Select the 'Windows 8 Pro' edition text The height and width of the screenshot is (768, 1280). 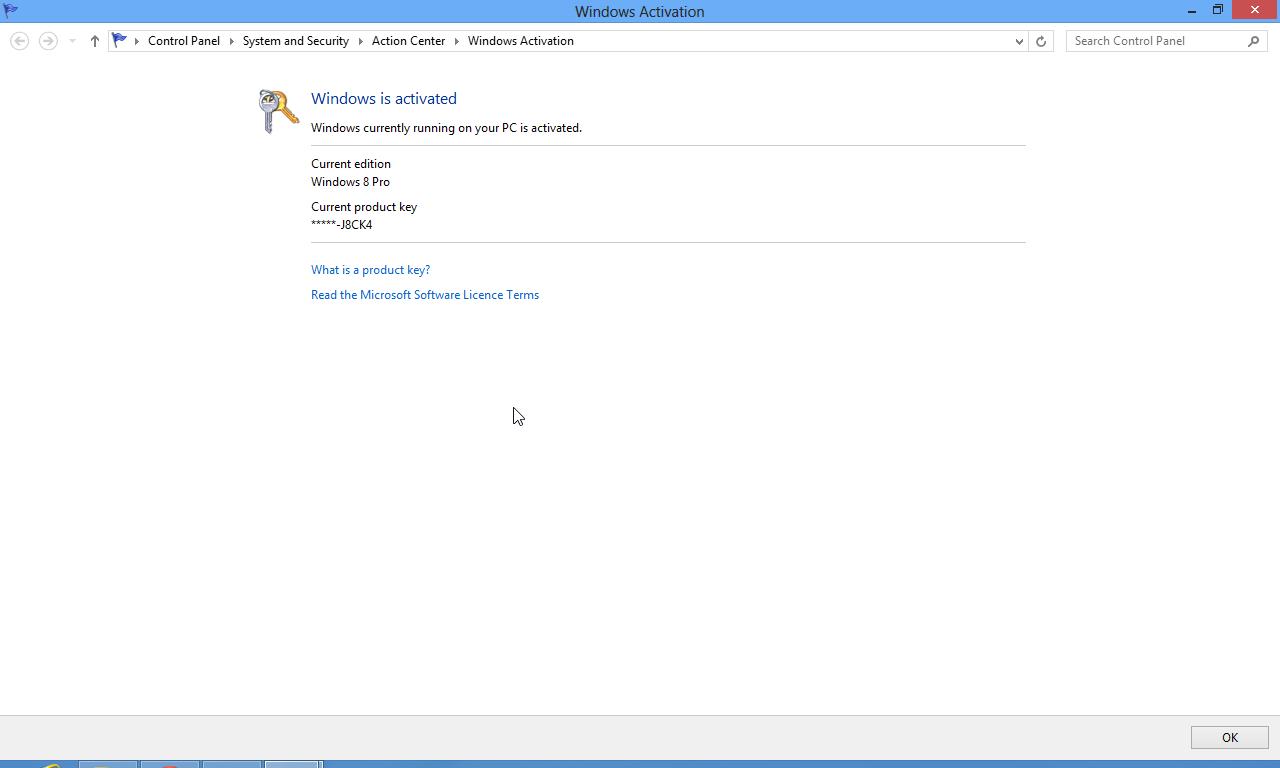click(x=350, y=182)
